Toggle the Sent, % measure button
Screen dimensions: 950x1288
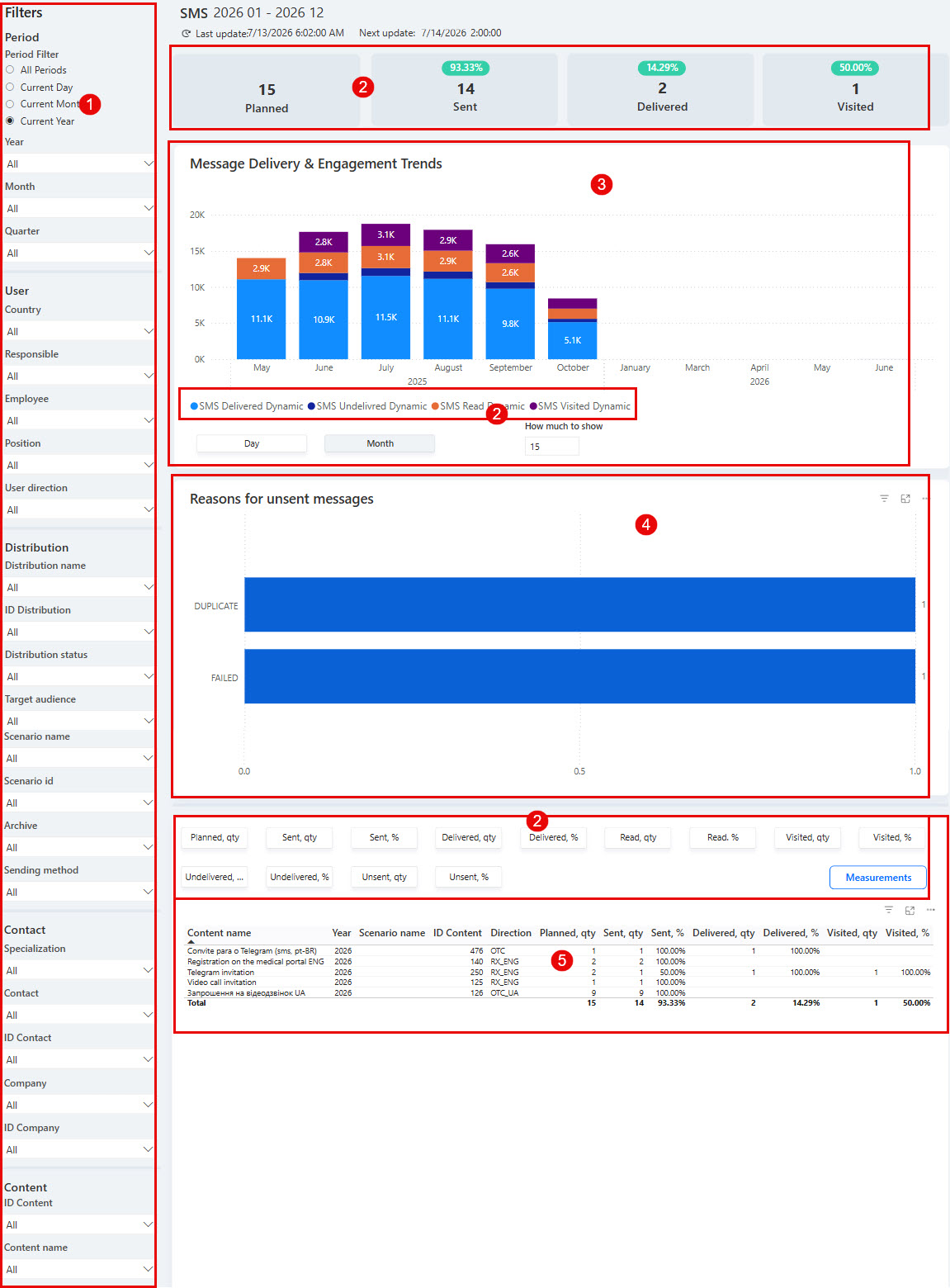[385, 837]
